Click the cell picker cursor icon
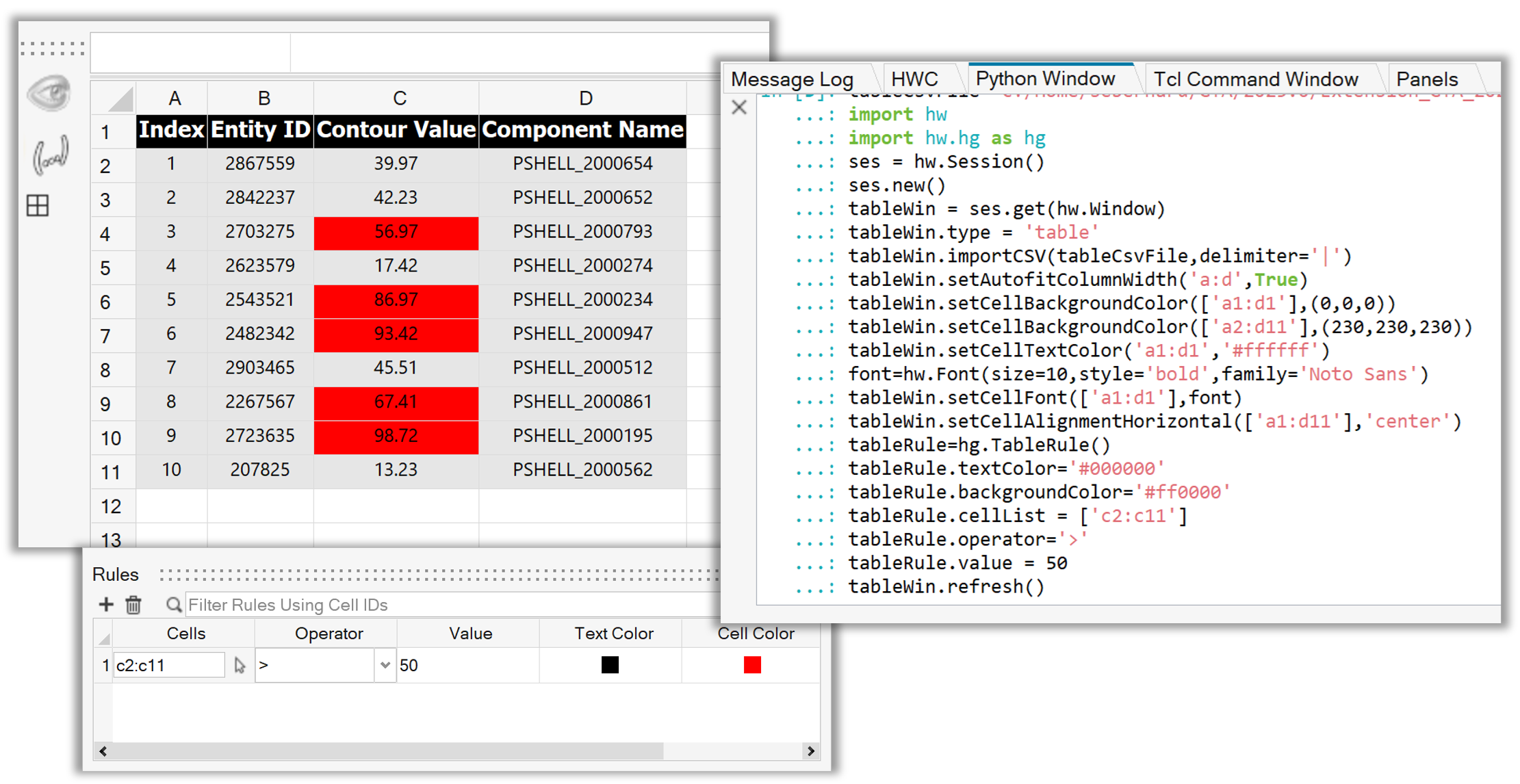Viewport: 1520px width, 784px height. click(x=240, y=665)
